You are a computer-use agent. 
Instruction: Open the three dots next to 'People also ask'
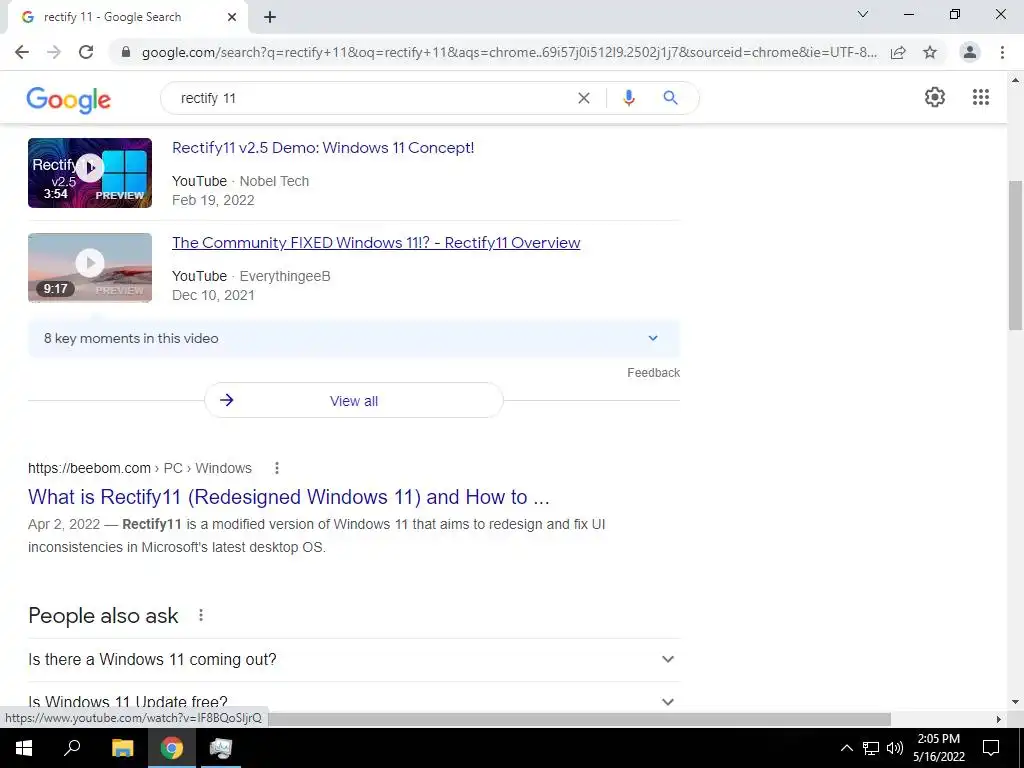coord(201,615)
